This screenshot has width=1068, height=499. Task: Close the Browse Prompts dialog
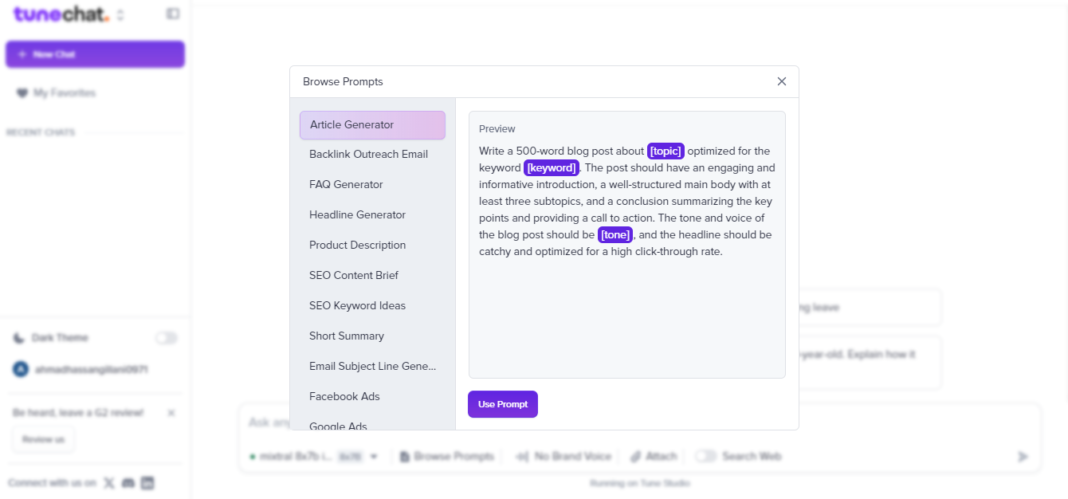782,81
